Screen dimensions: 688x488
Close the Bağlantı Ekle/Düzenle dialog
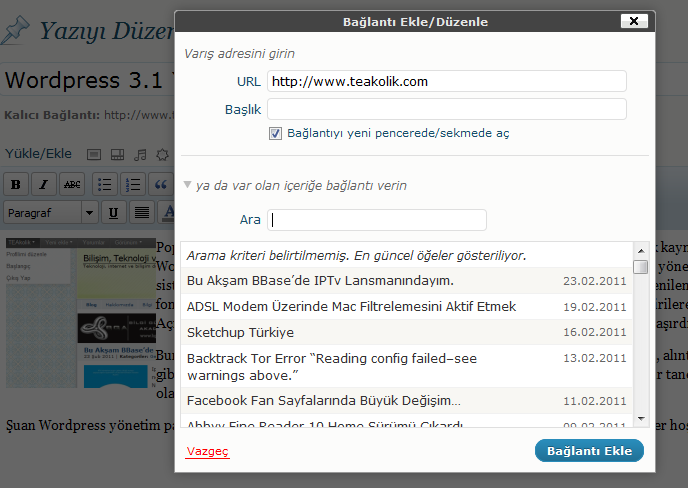(634, 21)
